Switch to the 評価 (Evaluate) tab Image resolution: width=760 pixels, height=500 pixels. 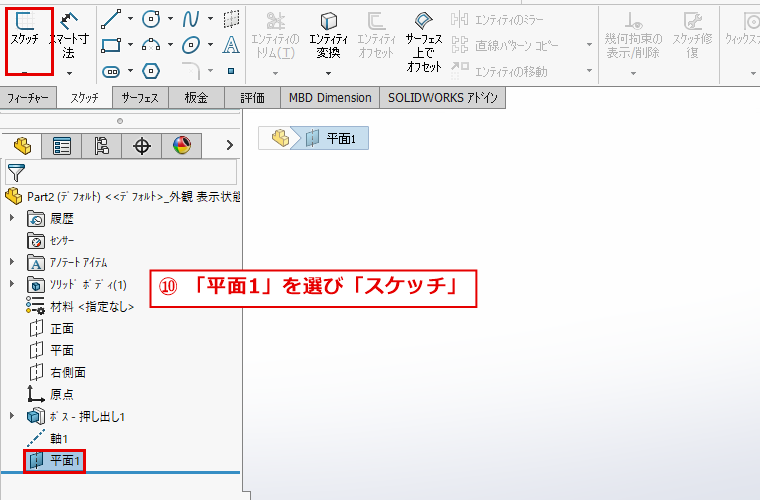click(x=253, y=98)
